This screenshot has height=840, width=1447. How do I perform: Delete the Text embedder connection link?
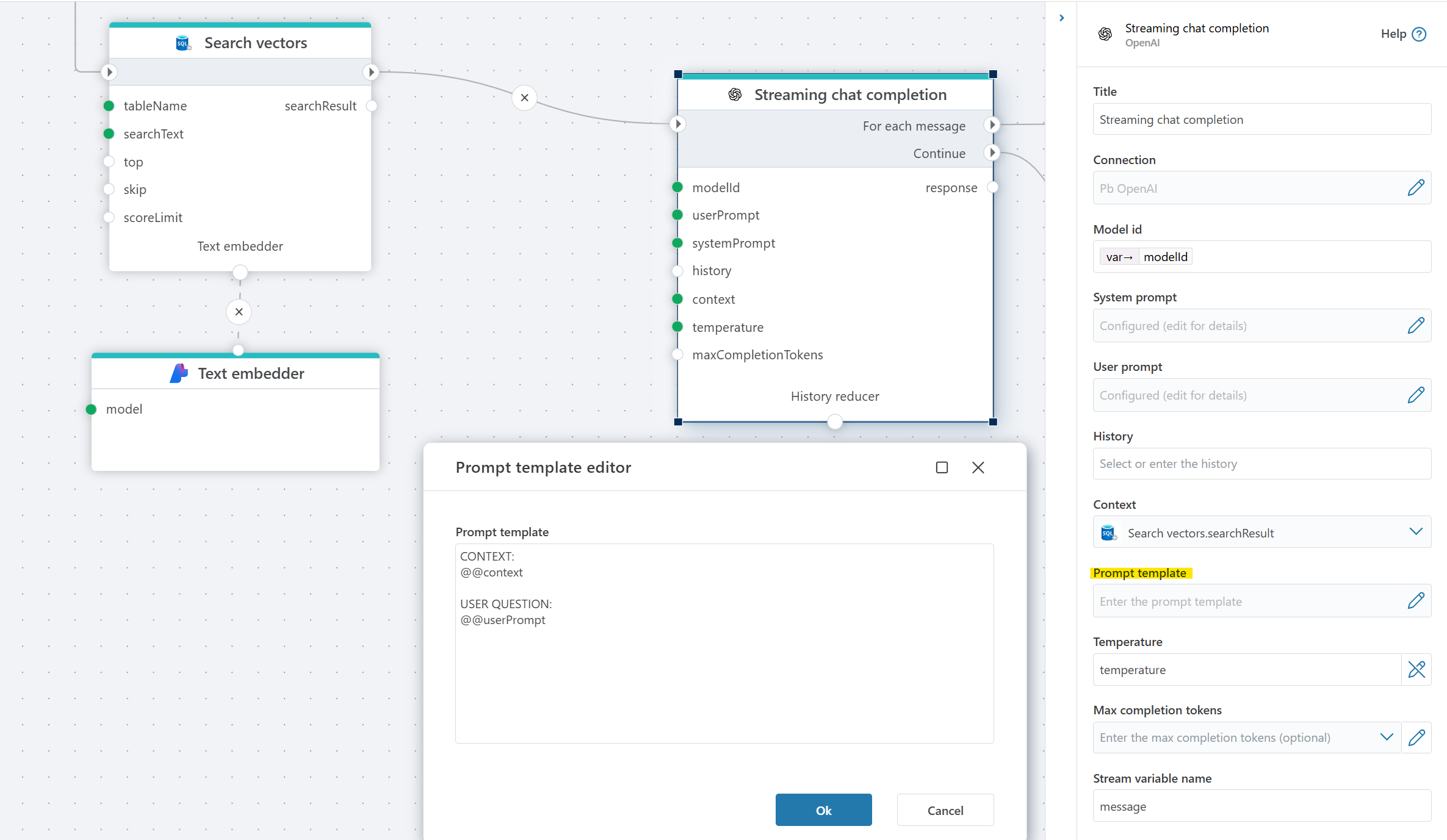click(x=239, y=312)
